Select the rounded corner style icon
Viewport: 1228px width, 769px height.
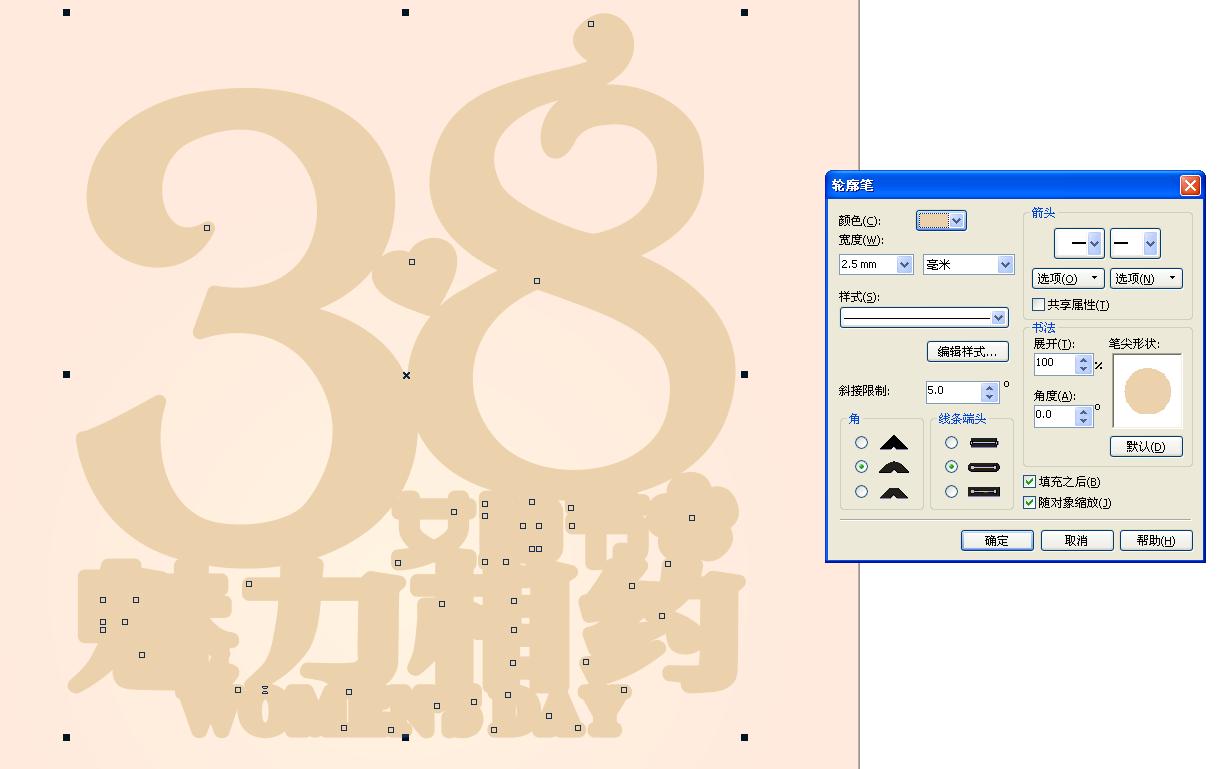click(x=862, y=466)
